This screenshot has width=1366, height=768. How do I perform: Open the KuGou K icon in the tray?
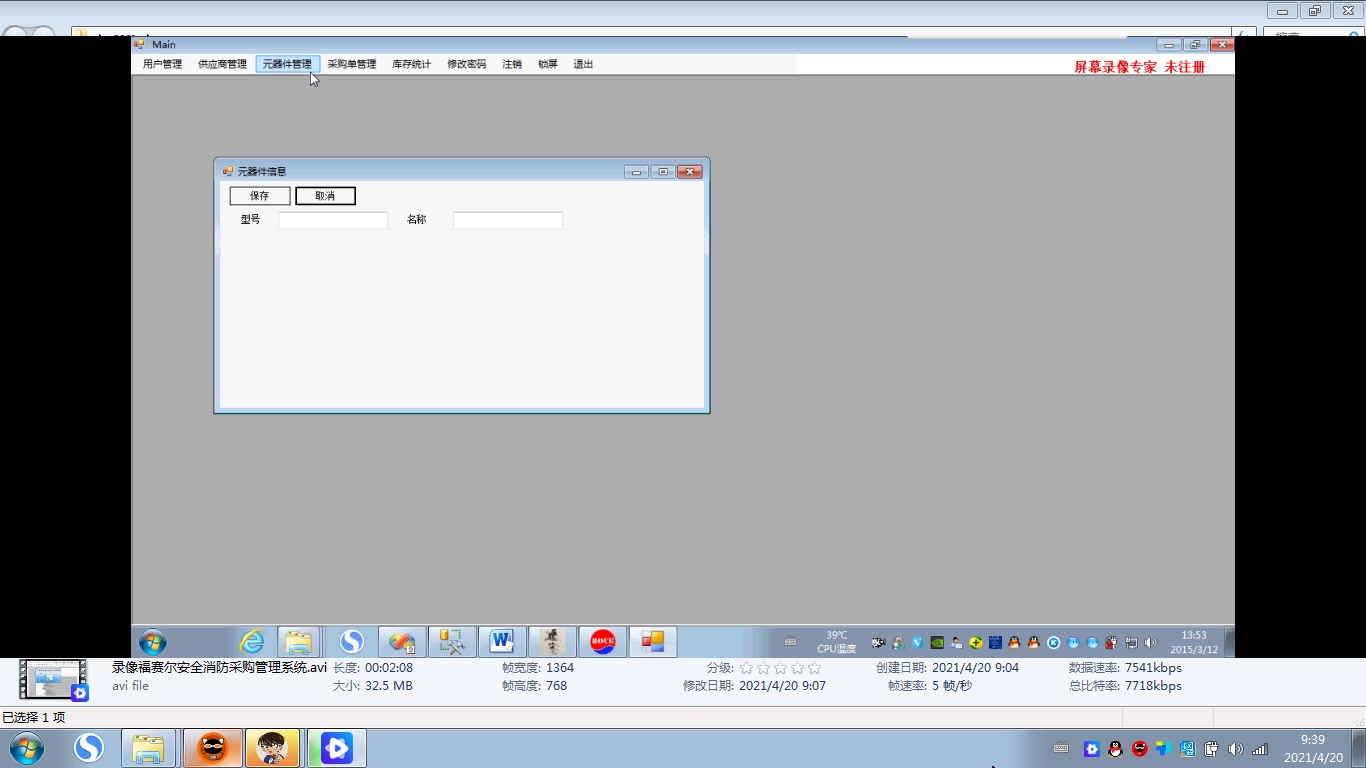[x=1053, y=642]
